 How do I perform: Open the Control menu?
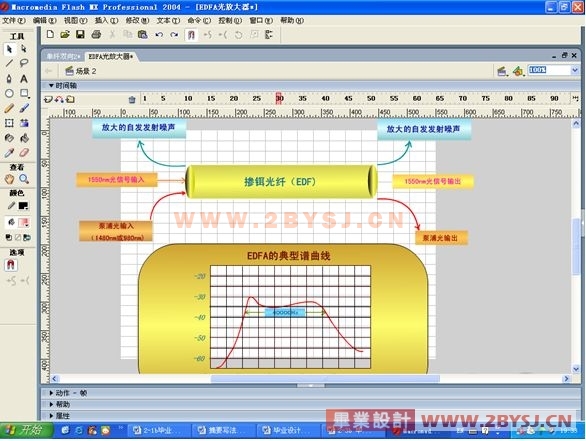click(x=230, y=21)
